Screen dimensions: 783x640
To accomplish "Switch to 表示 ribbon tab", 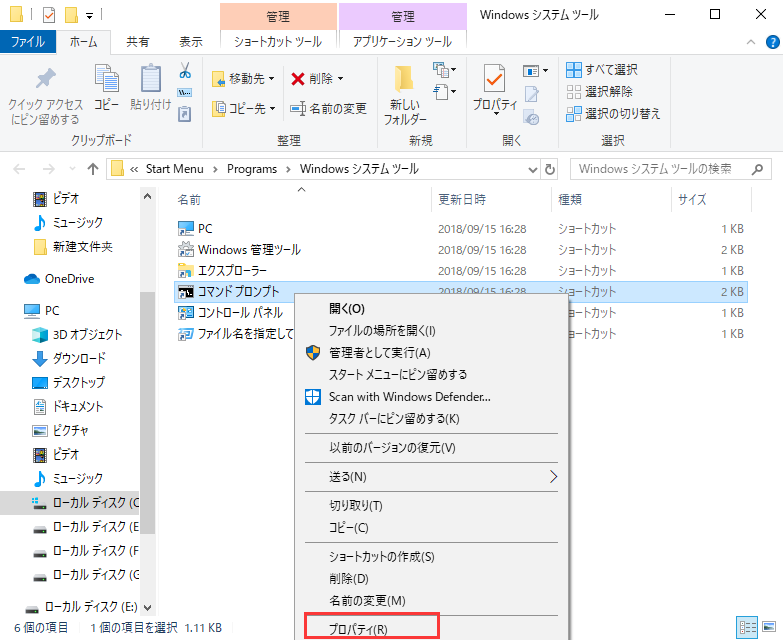I will 191,41.
